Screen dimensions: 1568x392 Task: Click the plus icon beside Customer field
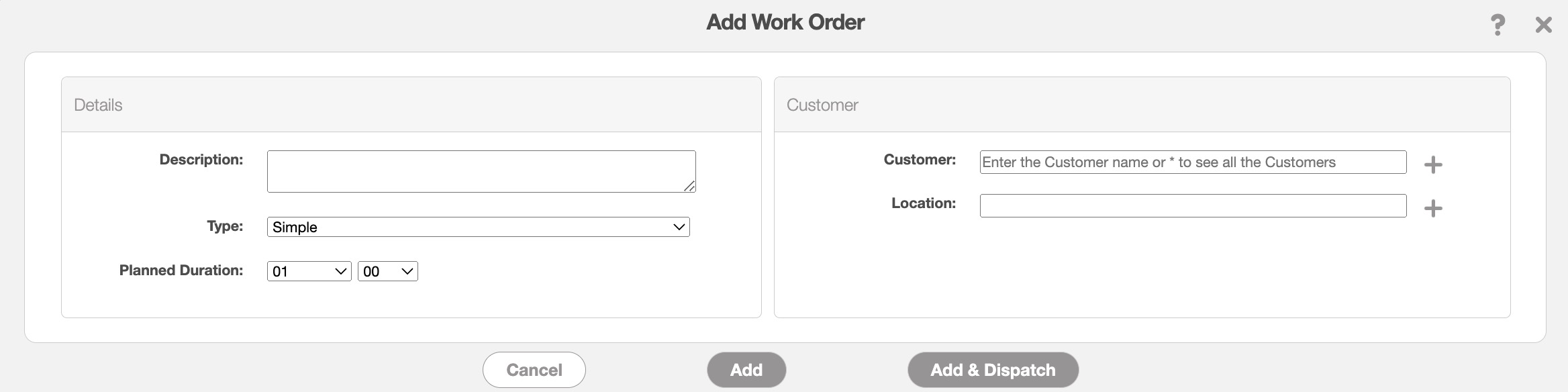tap(1432, 164)
